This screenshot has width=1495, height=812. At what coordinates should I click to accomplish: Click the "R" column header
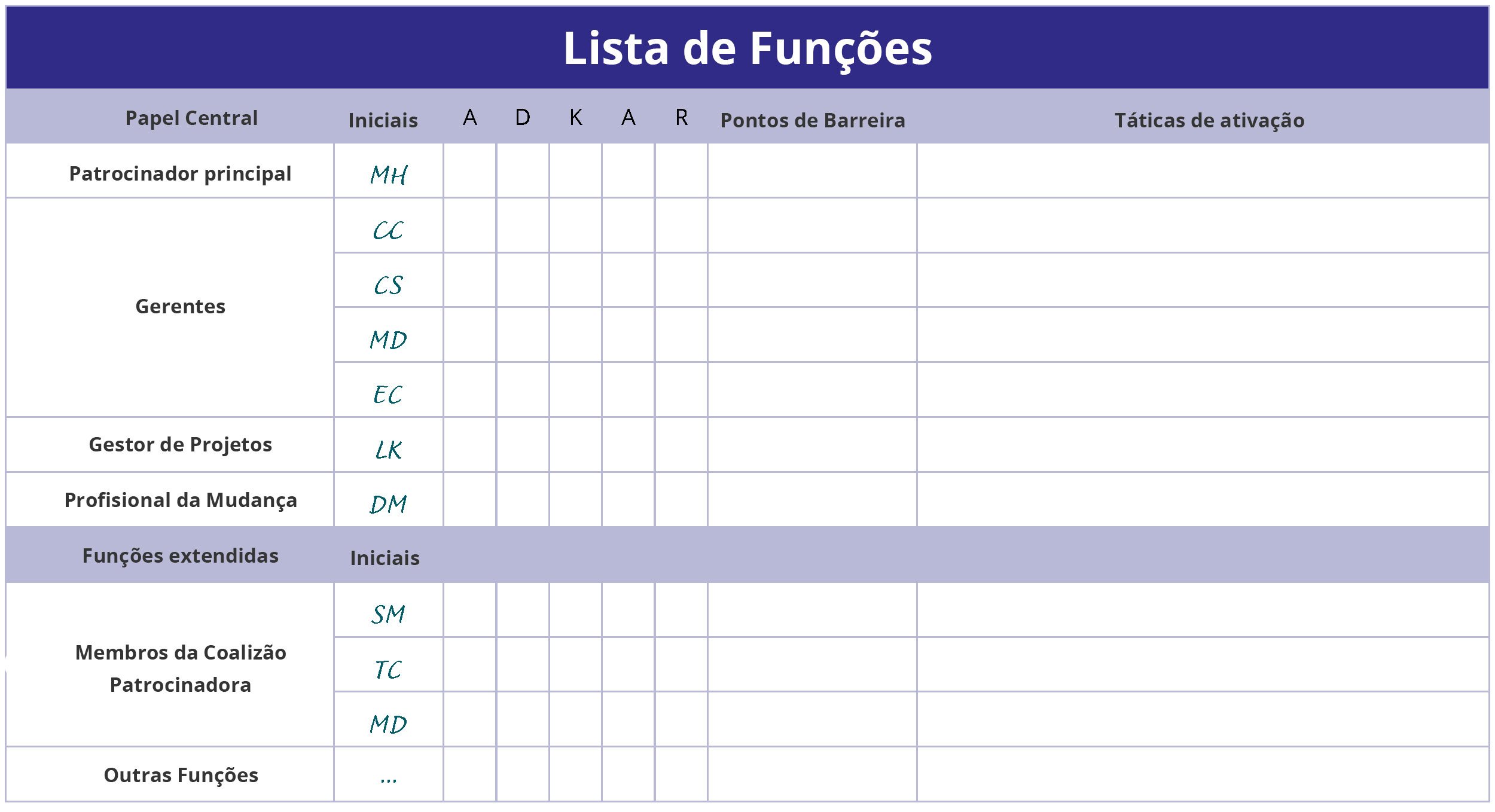681,117
